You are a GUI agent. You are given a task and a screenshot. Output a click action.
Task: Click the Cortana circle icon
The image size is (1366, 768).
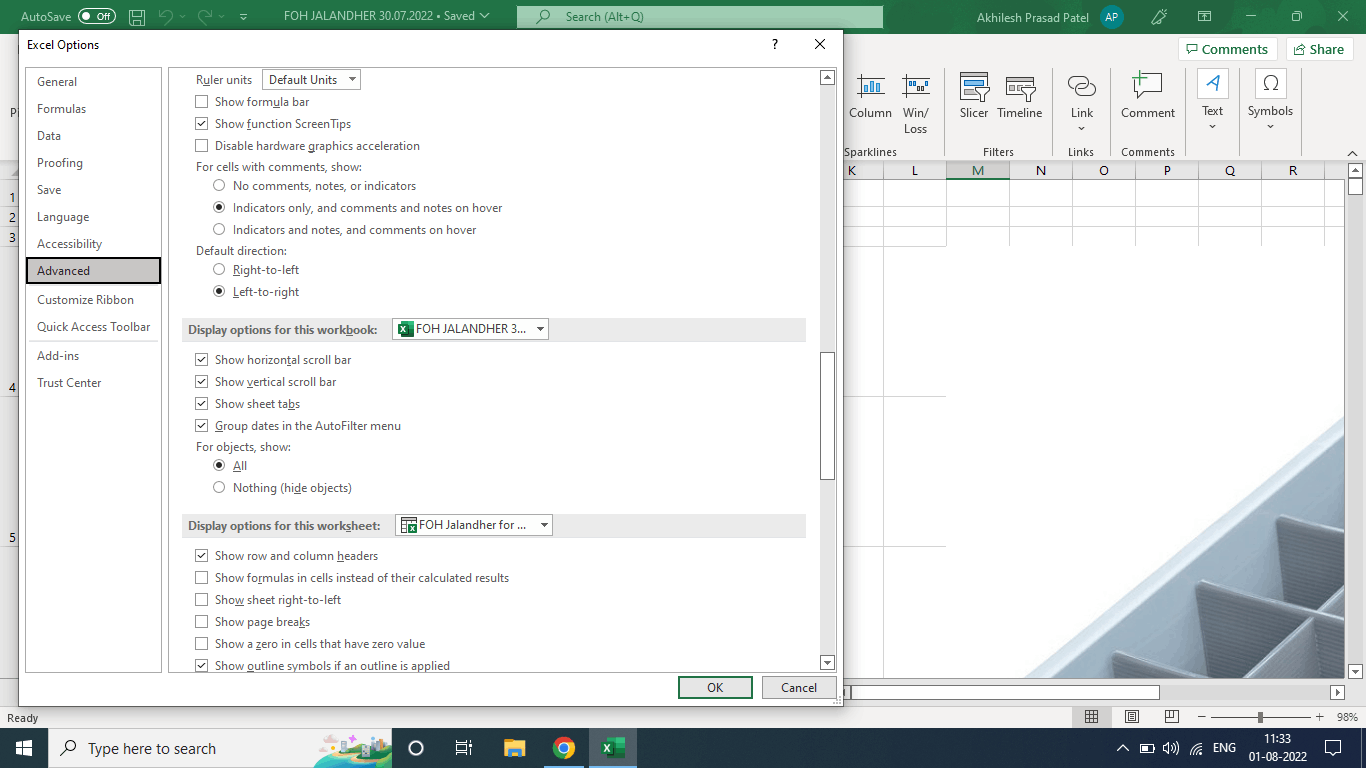[x=416, y=748]
